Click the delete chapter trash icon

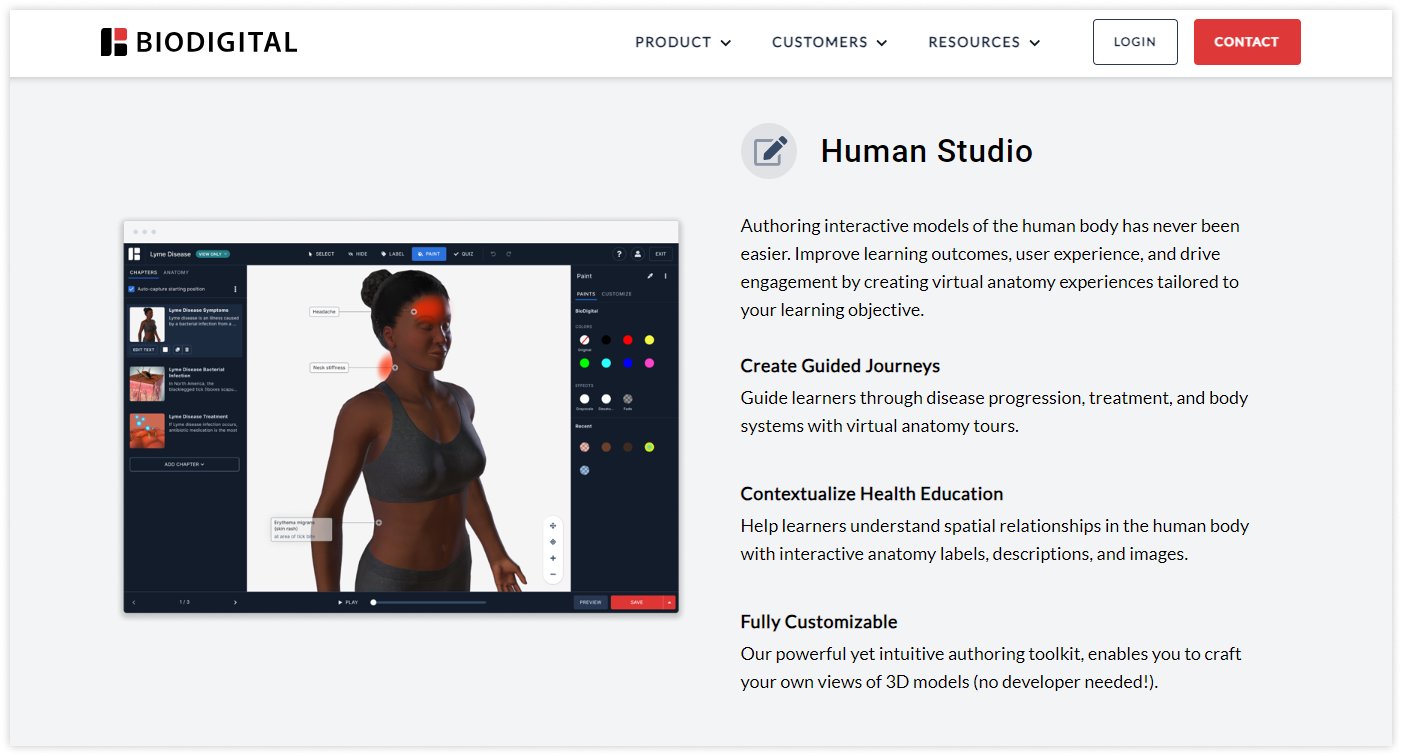point(187,349)
